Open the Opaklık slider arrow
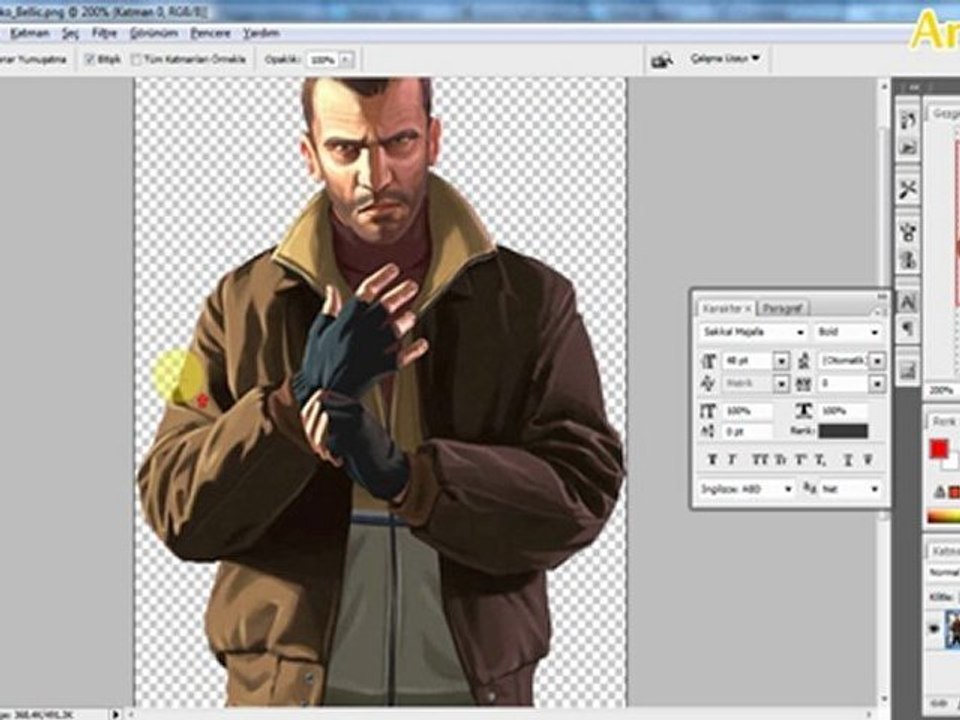The height and width of the screenshot is (720, 960). [346, 60]
